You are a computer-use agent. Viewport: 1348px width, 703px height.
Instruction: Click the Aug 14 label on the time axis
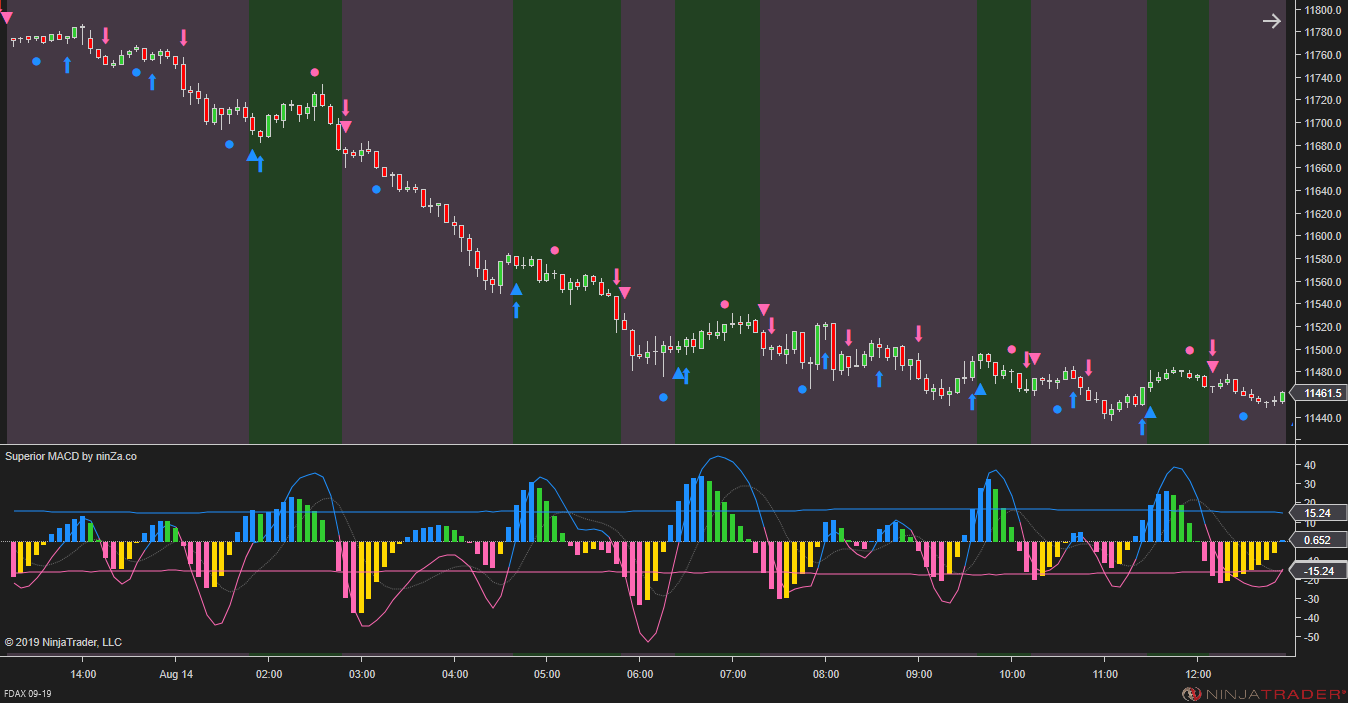pos(176,675)
